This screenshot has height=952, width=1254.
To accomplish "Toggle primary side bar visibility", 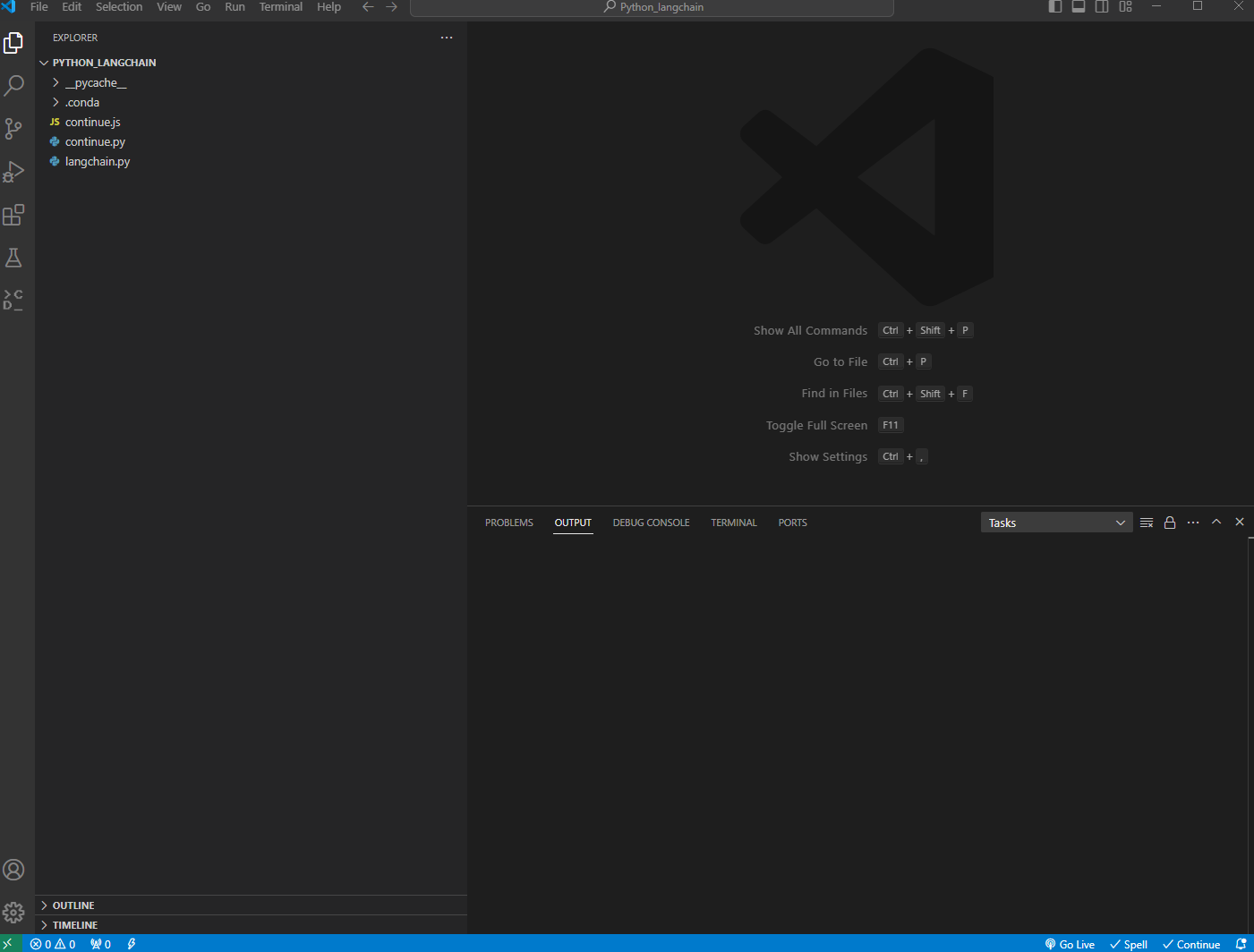I will [x=1055, y=6].
